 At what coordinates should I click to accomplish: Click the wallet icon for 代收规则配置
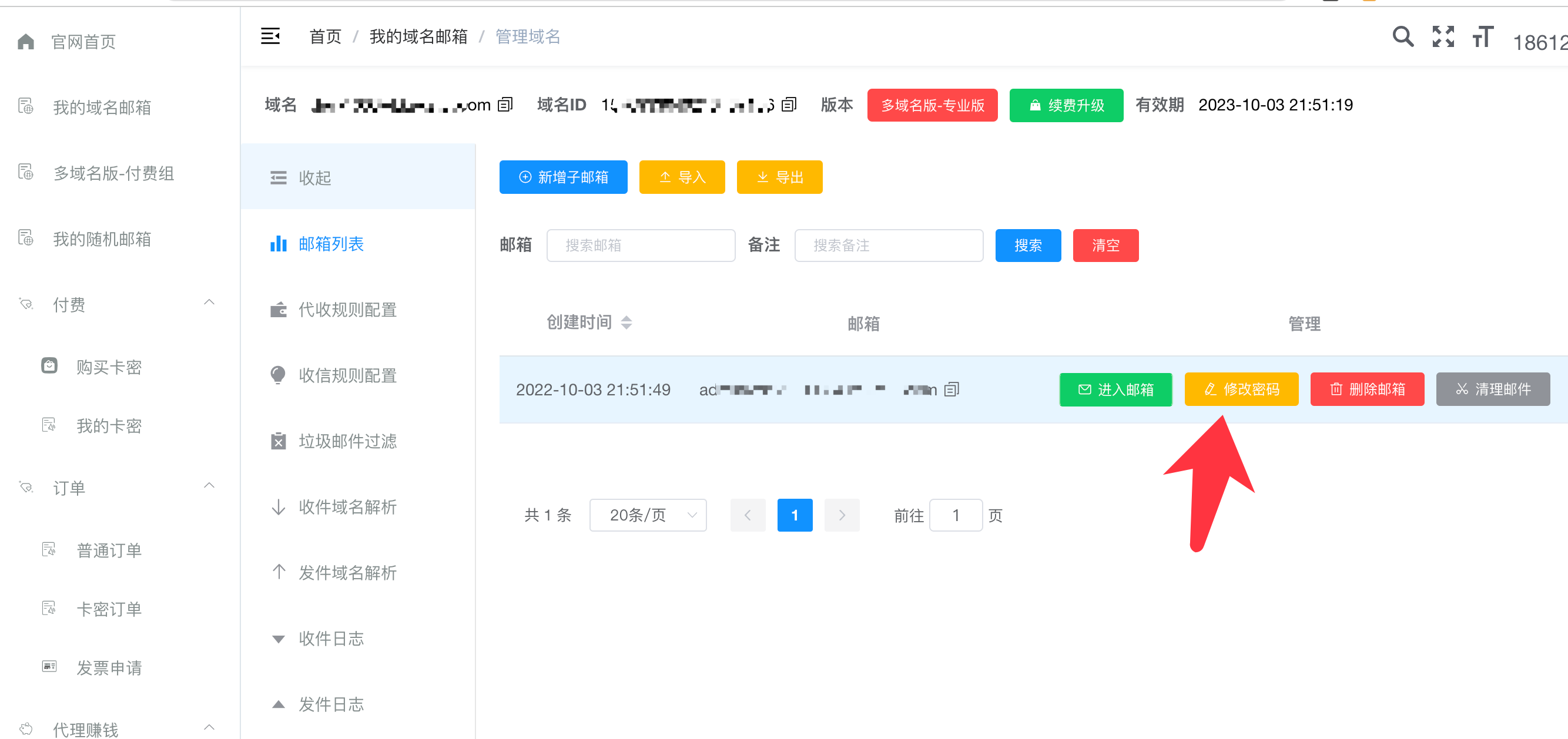278,310
